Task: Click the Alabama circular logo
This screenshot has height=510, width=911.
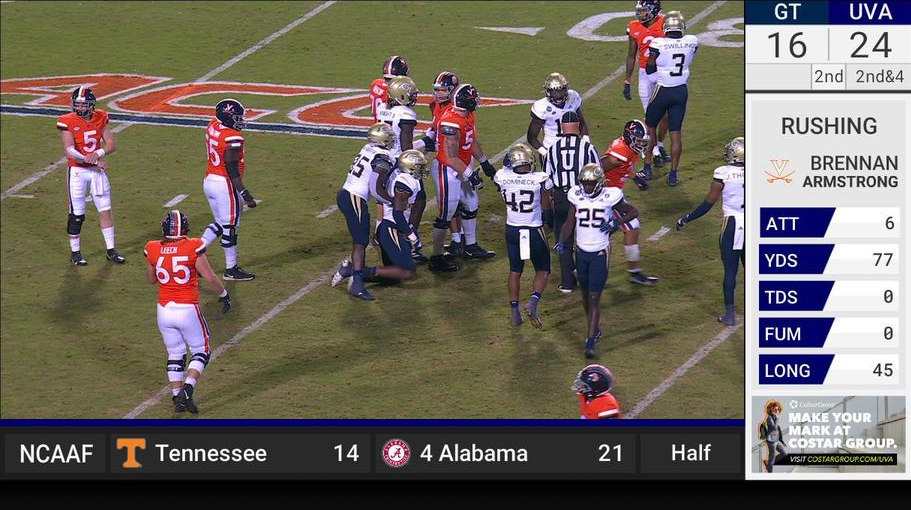Action: point(396,453)
